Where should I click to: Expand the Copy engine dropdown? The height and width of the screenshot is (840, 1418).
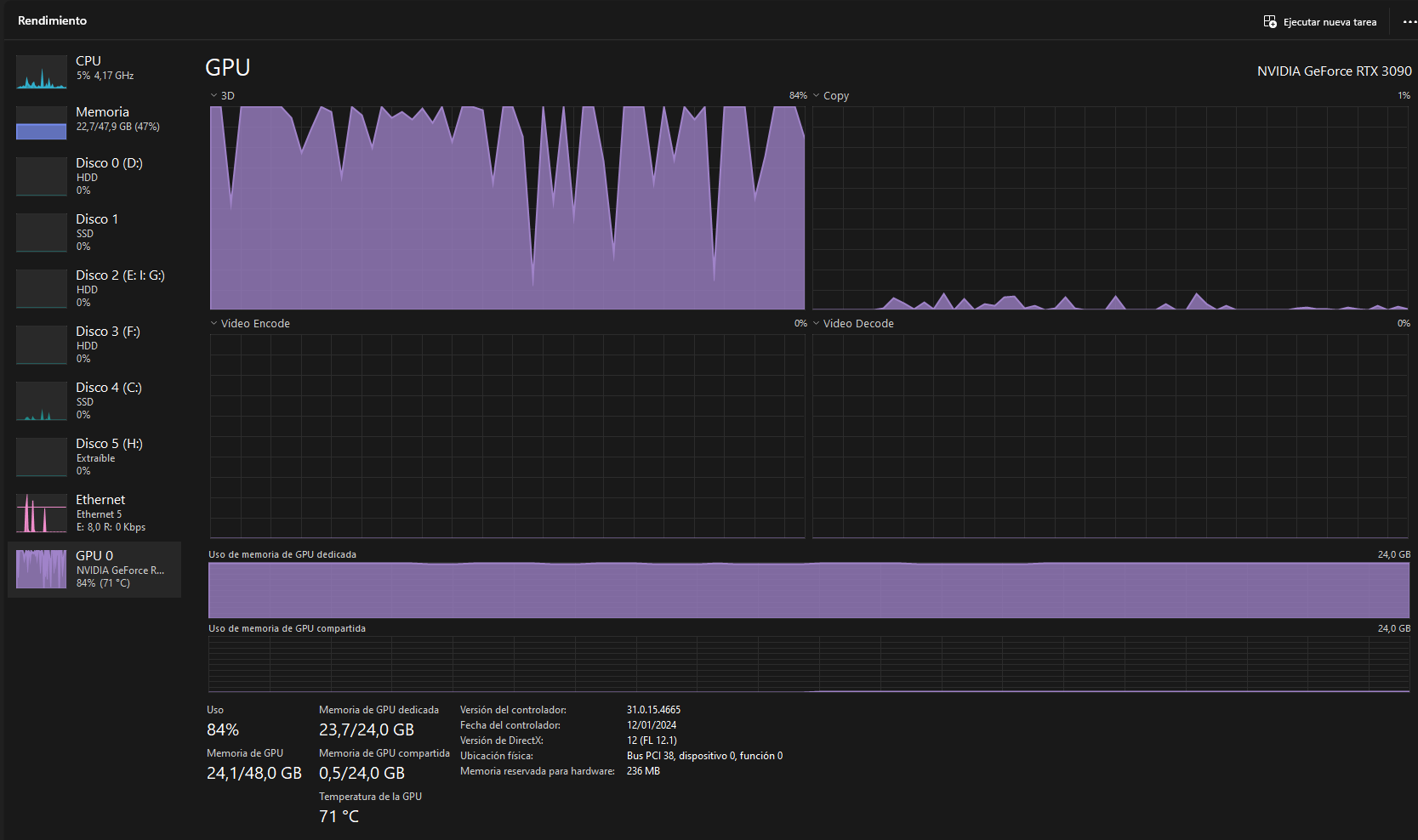[817, 95]
